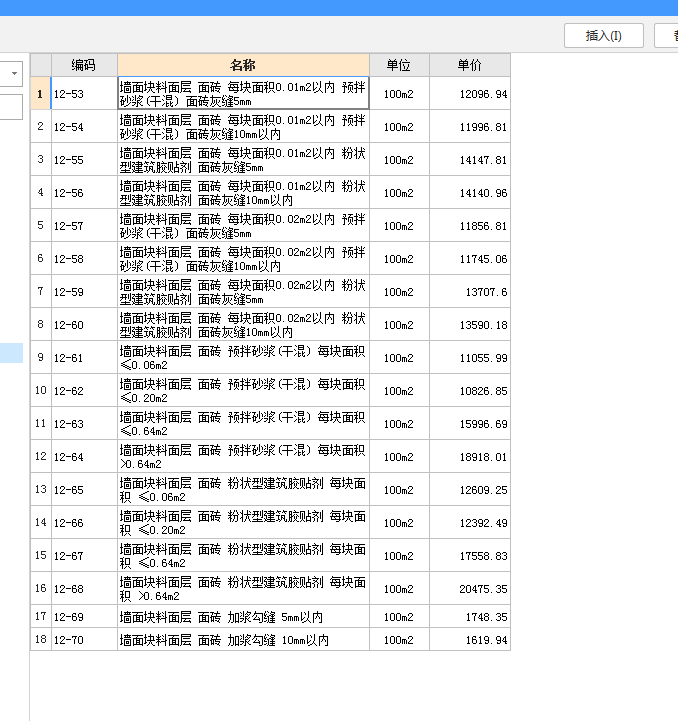The width and height of the screenshot is (678, 721).
Task: Click price value 10826.85
Action: point(483,391)
